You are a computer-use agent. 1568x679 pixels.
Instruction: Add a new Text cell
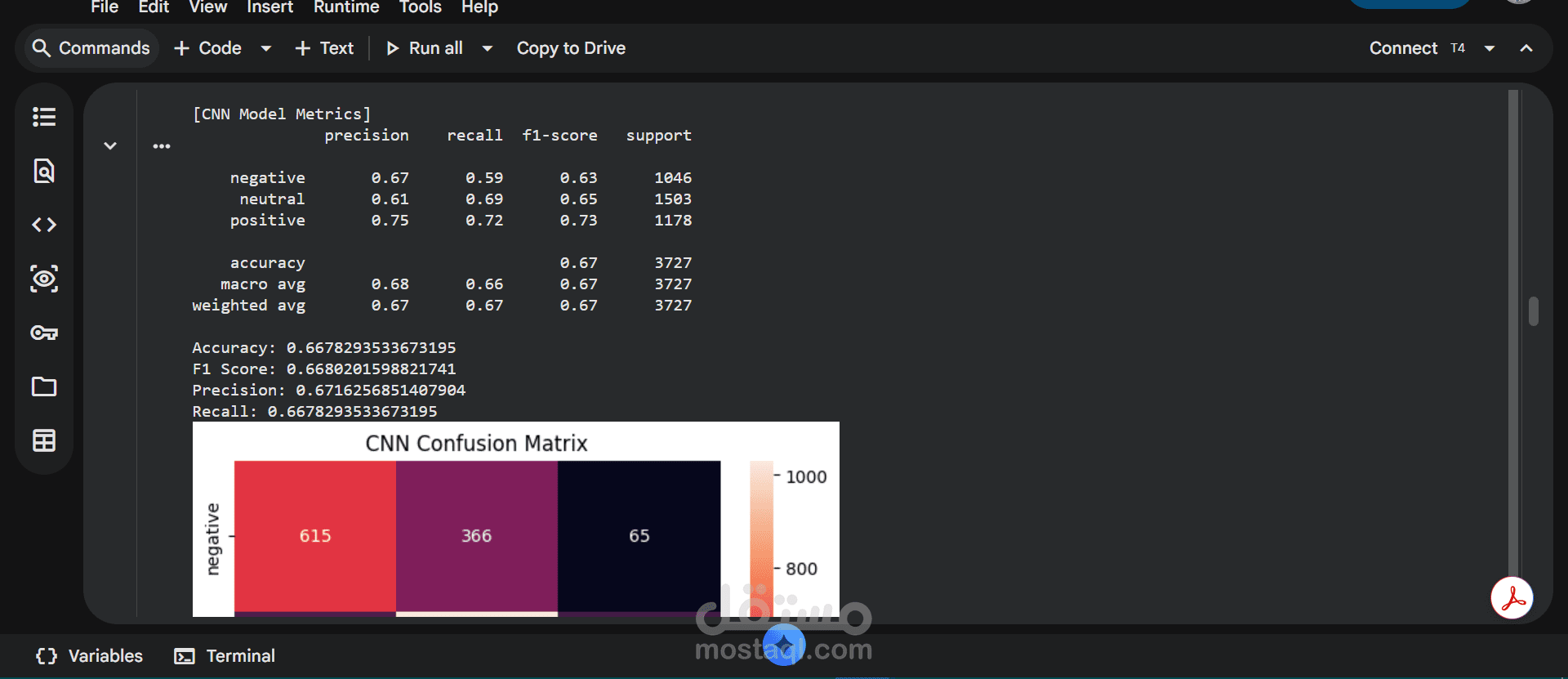[x=324, y=48]
